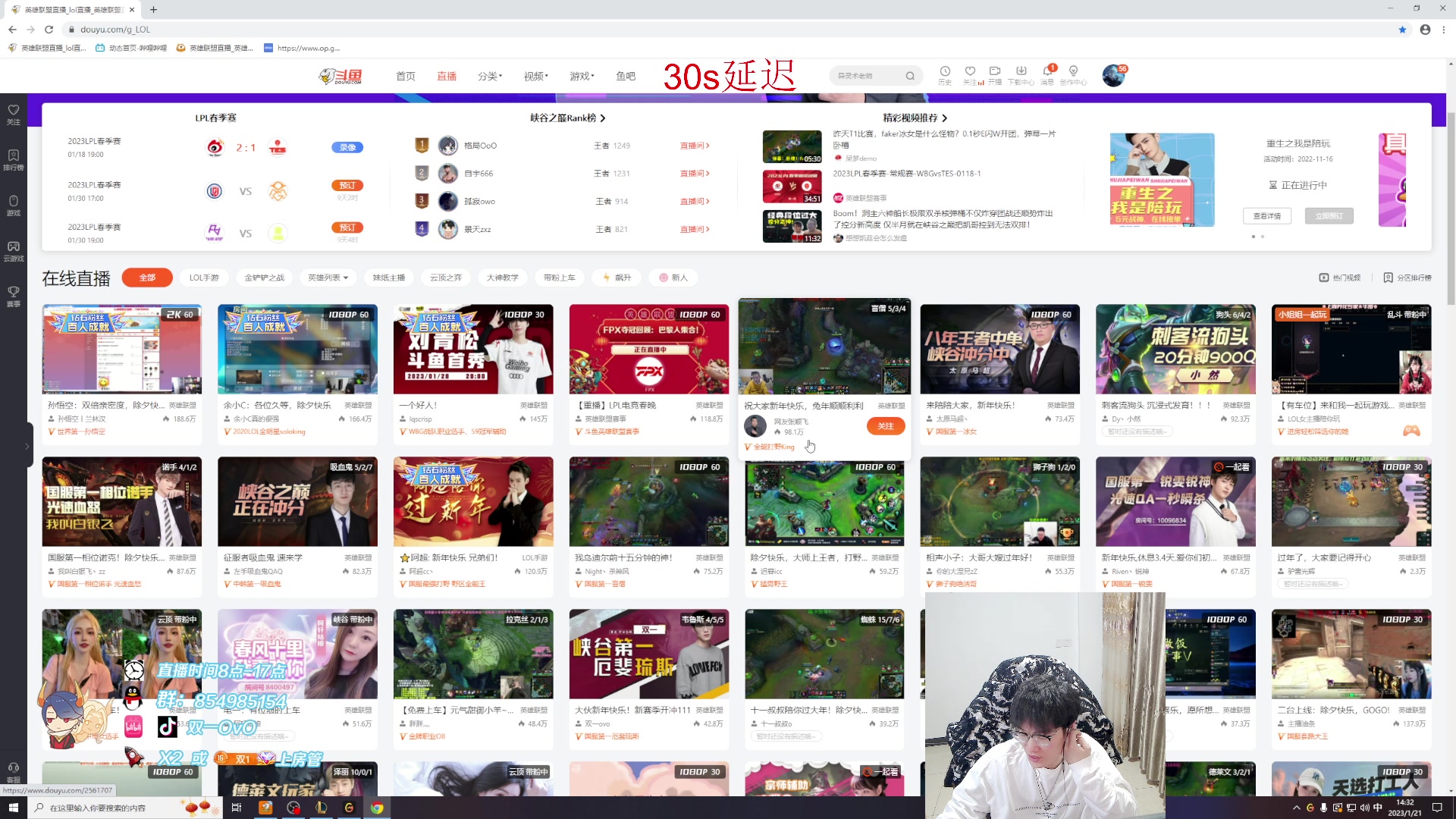Select 金铲铲之战 filter tab

264,278
